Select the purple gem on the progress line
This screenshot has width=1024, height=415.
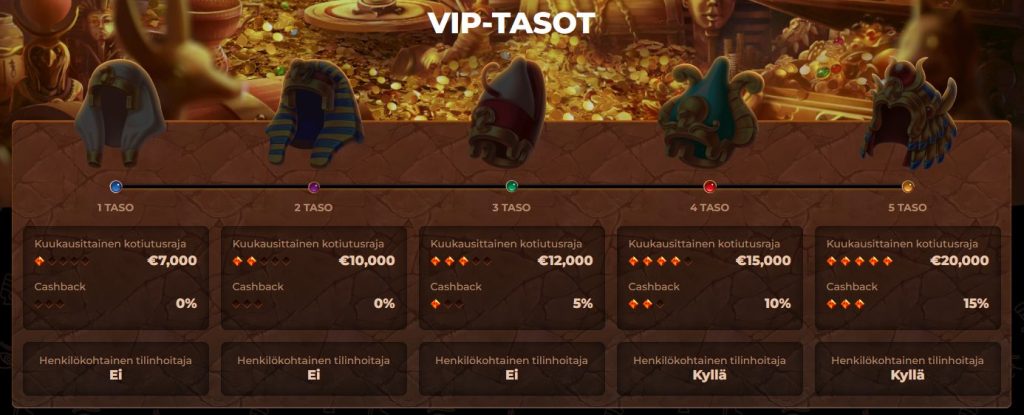click(x=314, y=187)
